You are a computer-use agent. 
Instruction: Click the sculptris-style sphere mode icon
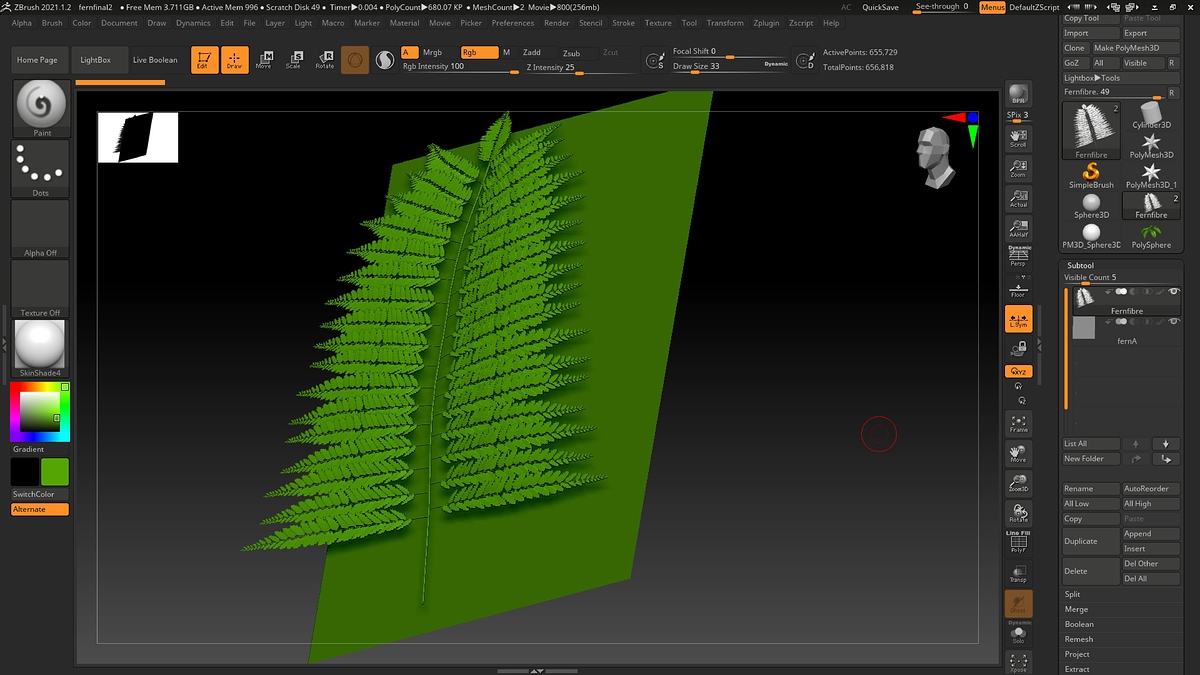click(x=384, y=60)
